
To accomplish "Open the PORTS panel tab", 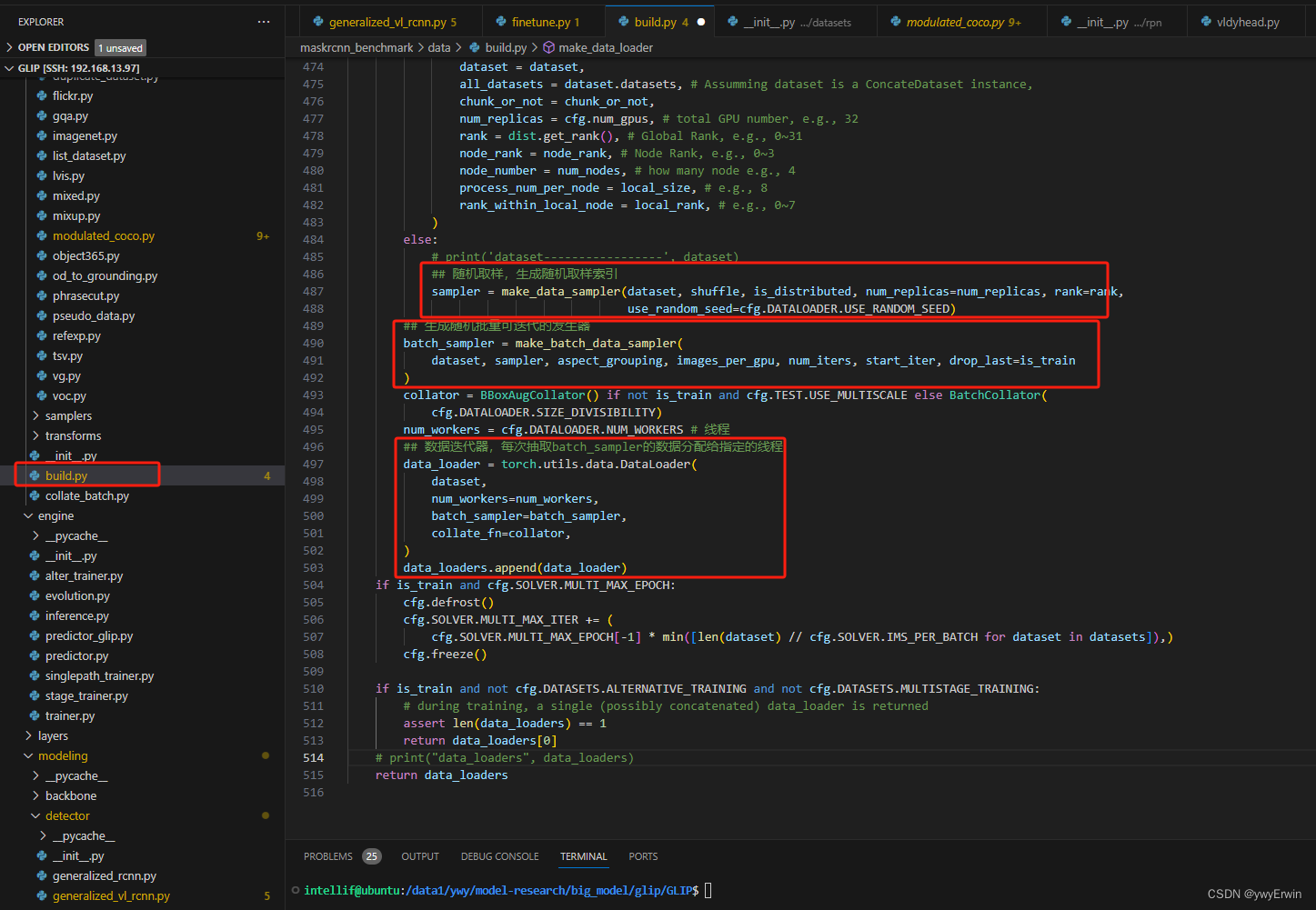I will (643, 856).
